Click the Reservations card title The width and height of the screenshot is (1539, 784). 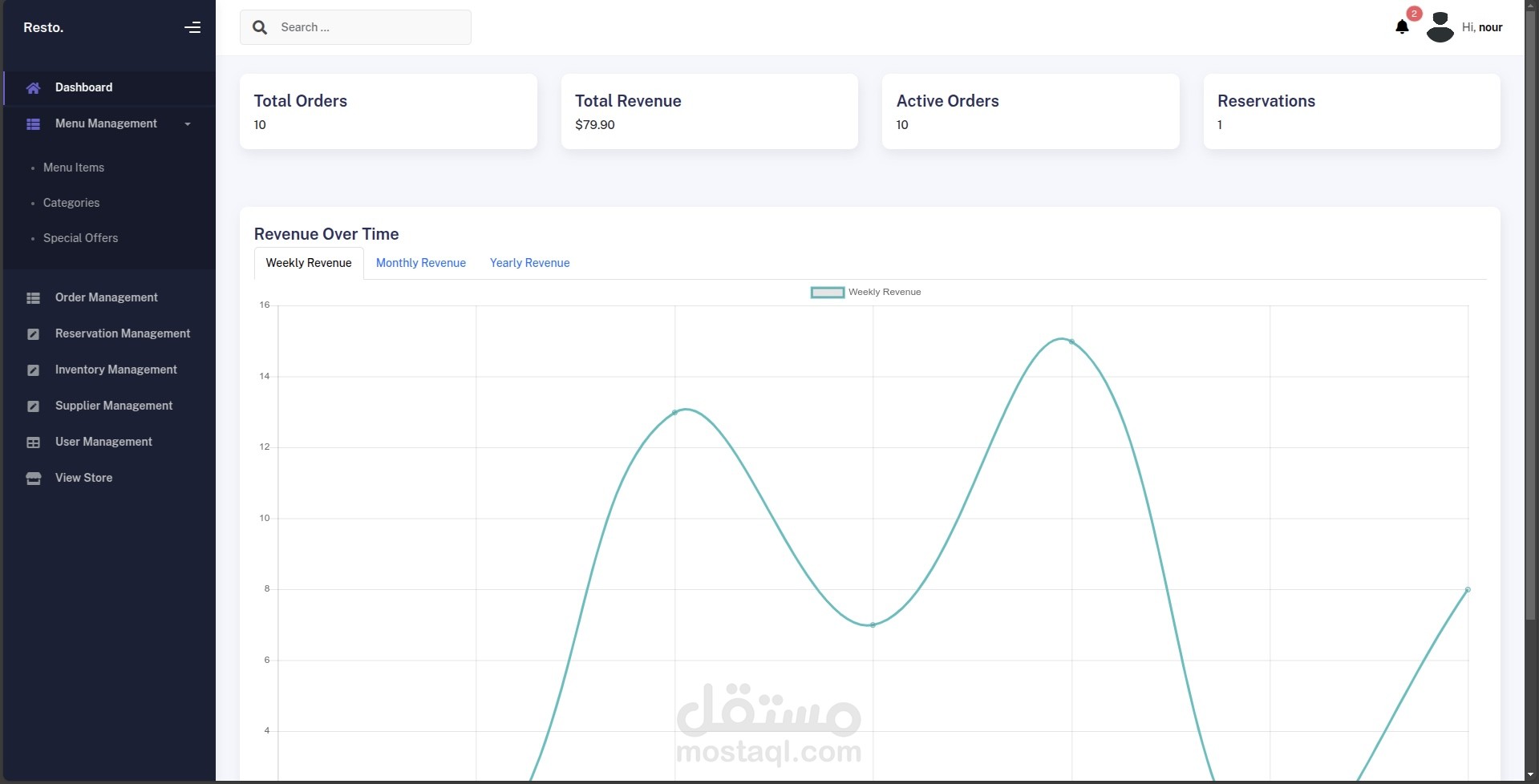[x=1266, y=101]
